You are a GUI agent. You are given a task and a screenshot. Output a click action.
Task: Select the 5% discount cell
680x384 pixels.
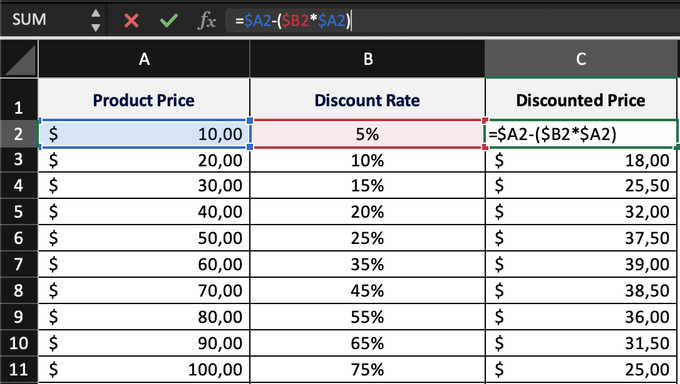tap(368, 134)
